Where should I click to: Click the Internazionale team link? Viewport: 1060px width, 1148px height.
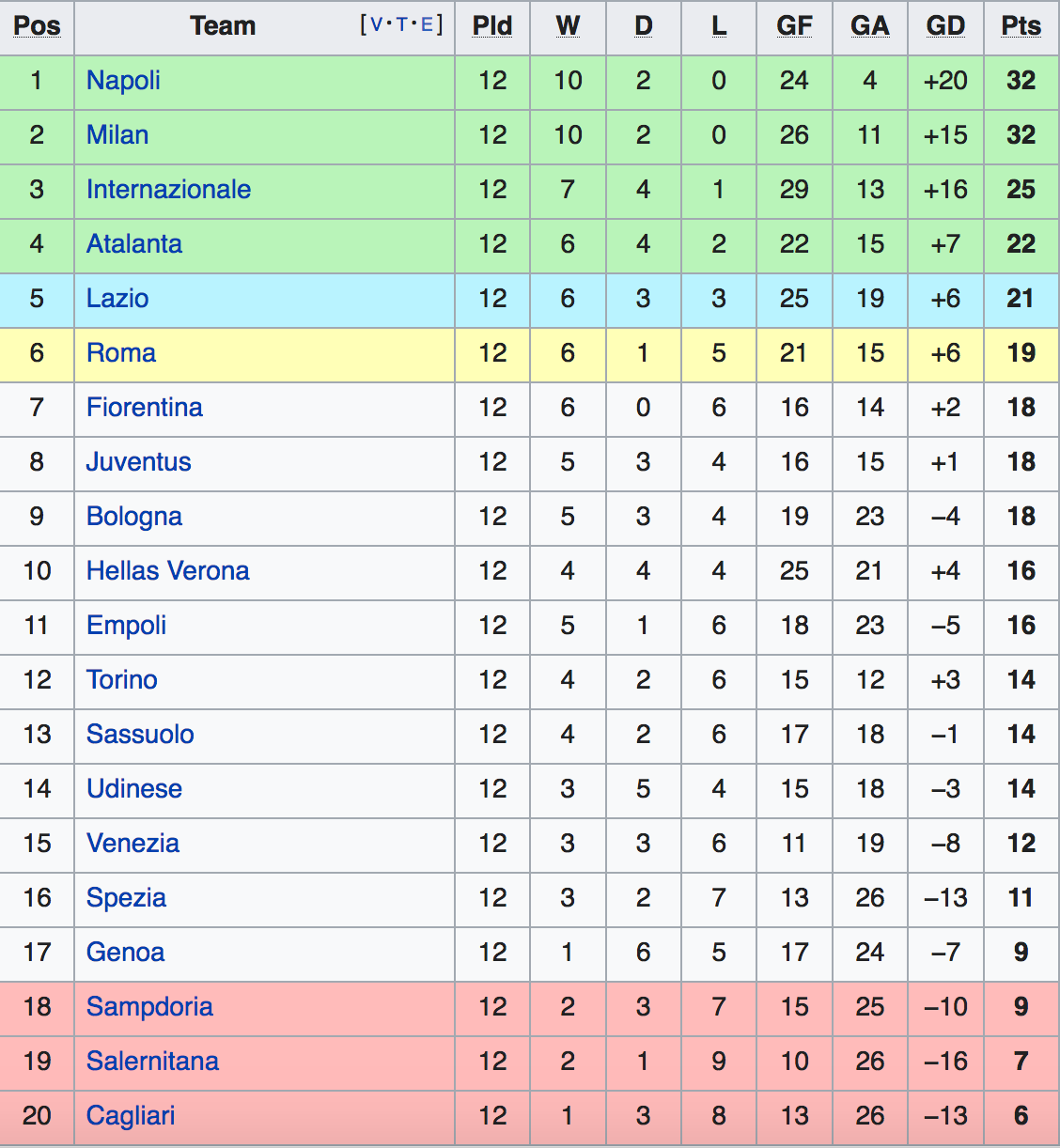tap(168, 190)
